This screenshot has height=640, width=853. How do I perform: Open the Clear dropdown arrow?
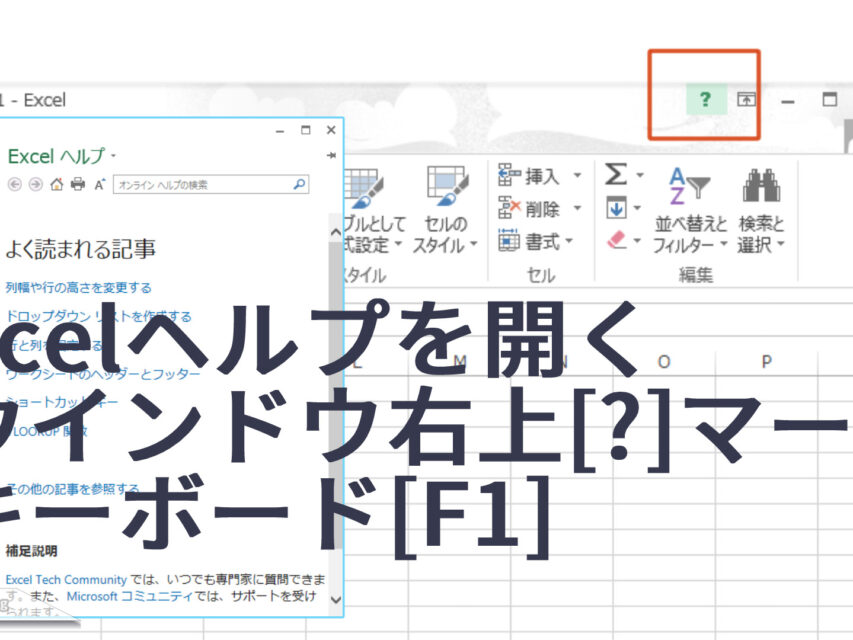click(636, 241)
